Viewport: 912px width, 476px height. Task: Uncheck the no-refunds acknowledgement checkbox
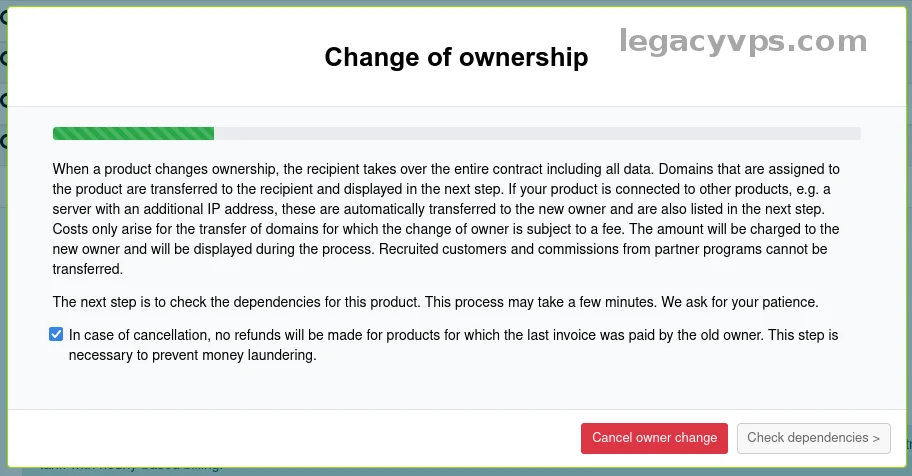(56, 335)
